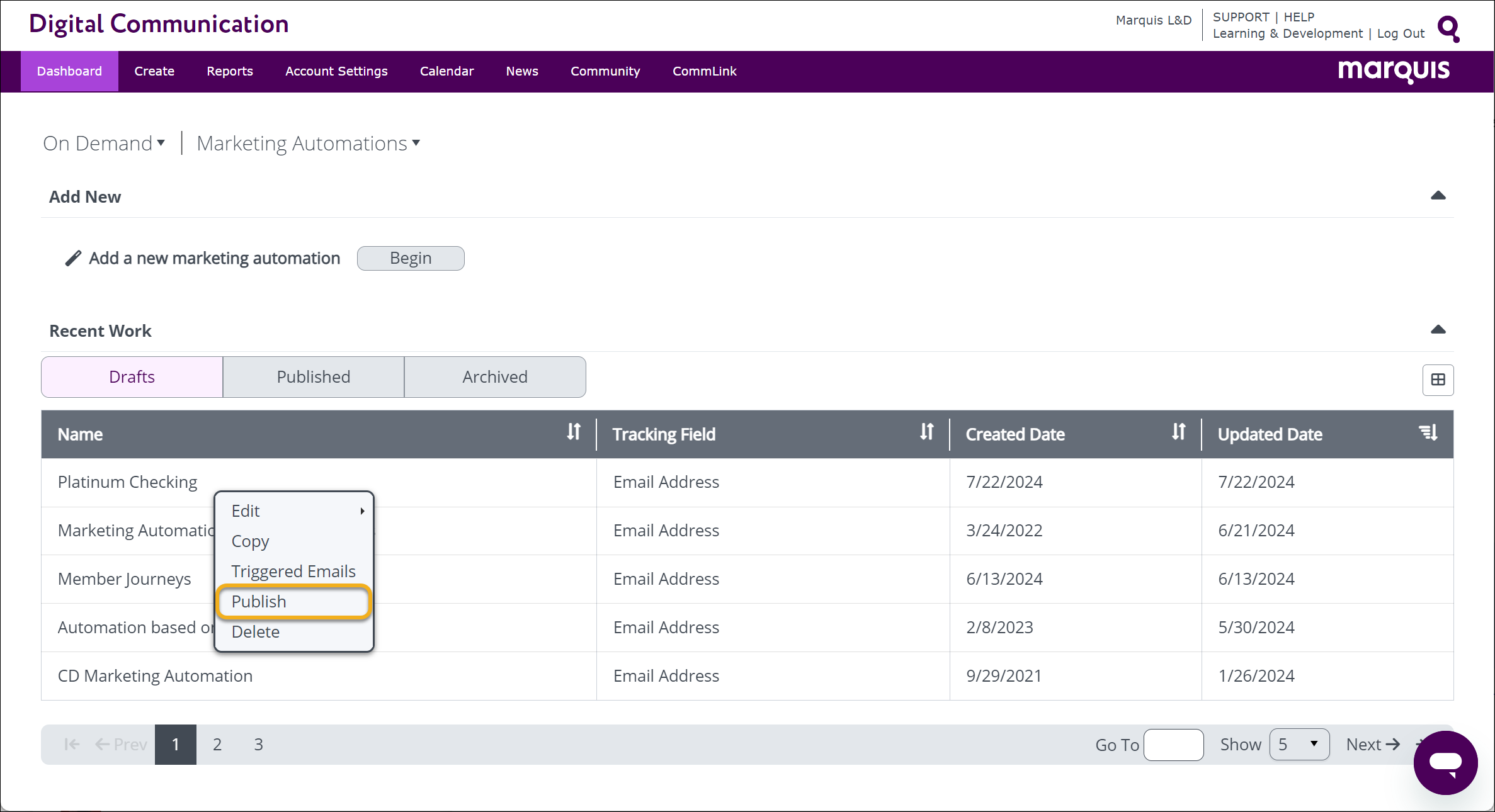Open the On Demand dropdown
Screen dimensions: 1495x812
pyautogui.click(x=104, y=144)
